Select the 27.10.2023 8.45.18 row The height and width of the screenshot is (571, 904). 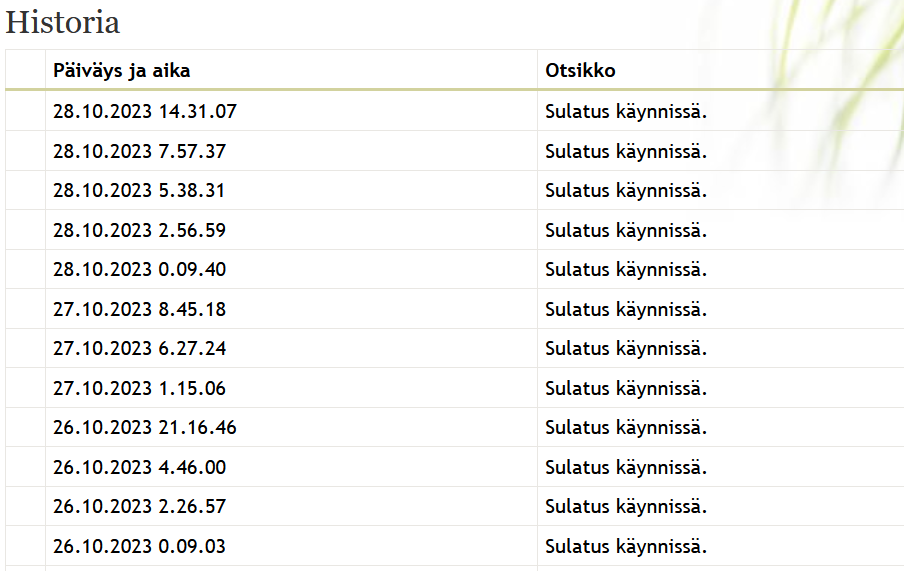point(139,309)
